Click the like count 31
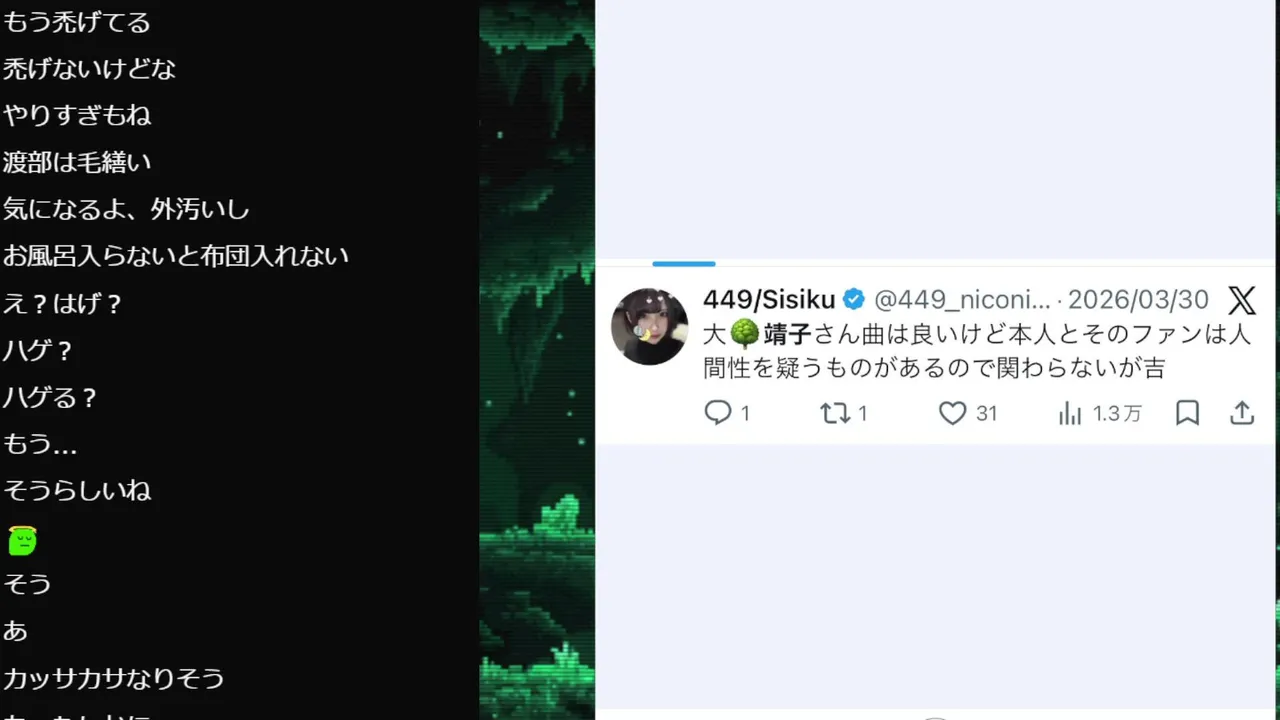Viewport: 1280px width, 720px height. (987, 413)
